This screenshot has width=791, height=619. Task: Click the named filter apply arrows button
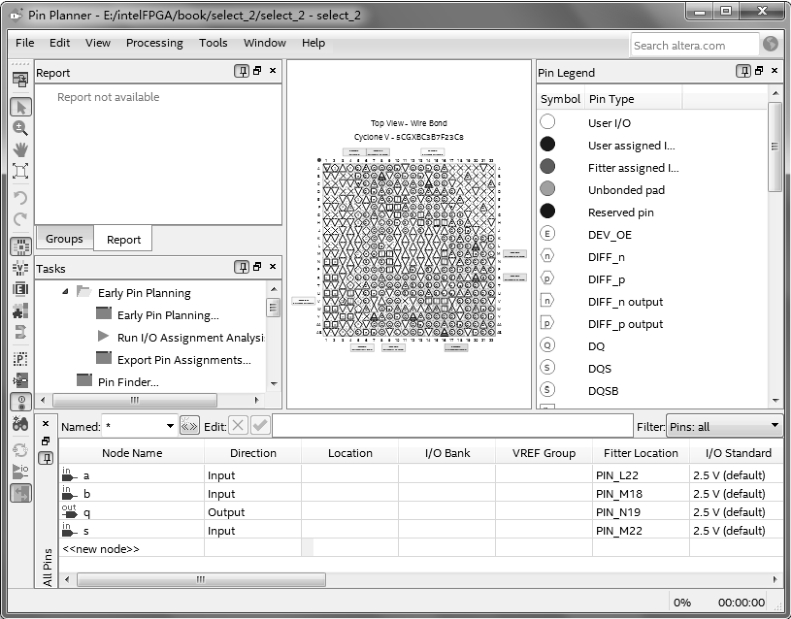pyautogui.click(x=189, y=426)
